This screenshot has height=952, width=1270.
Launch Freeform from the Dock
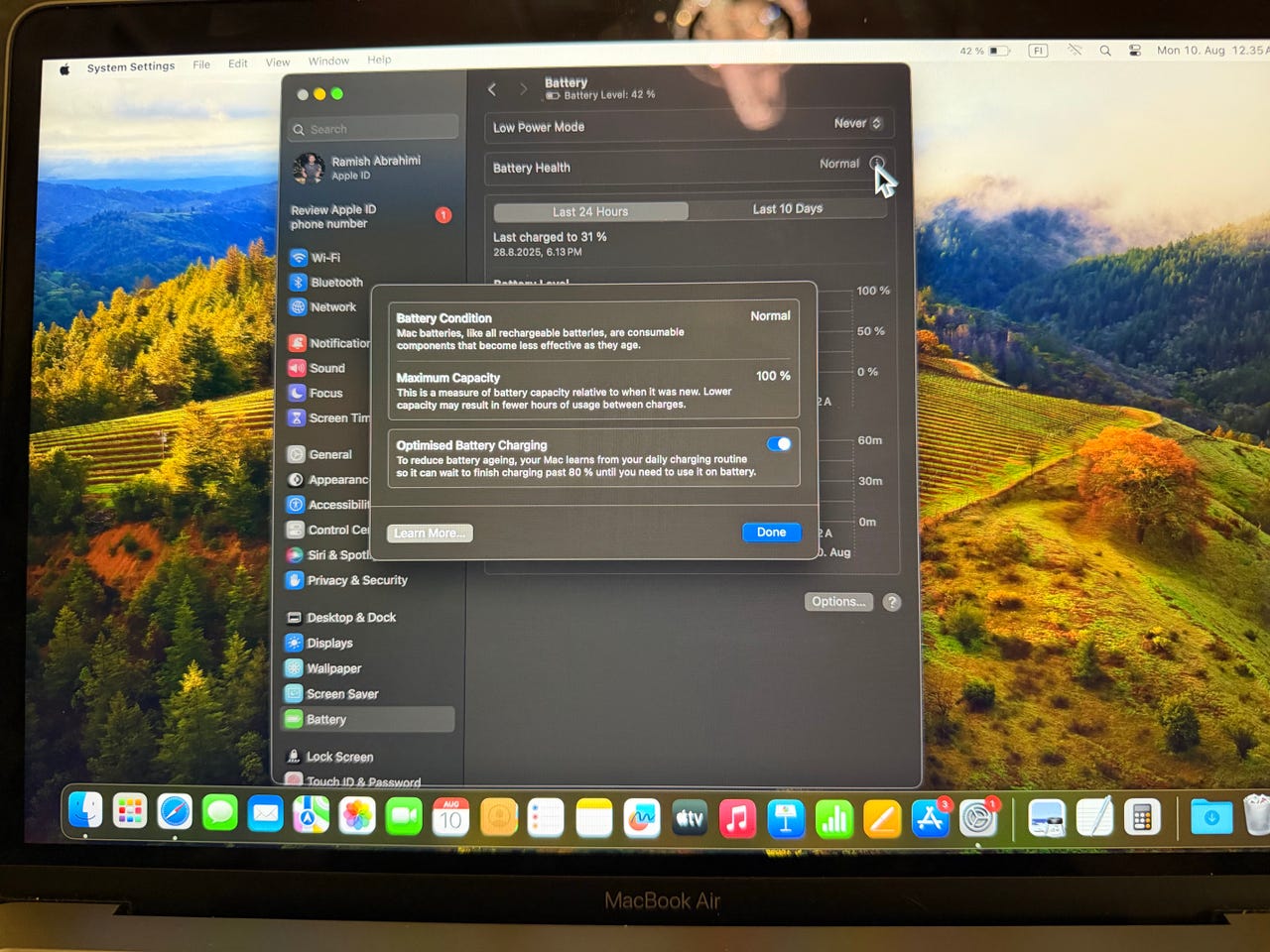(x=642, y=819)
